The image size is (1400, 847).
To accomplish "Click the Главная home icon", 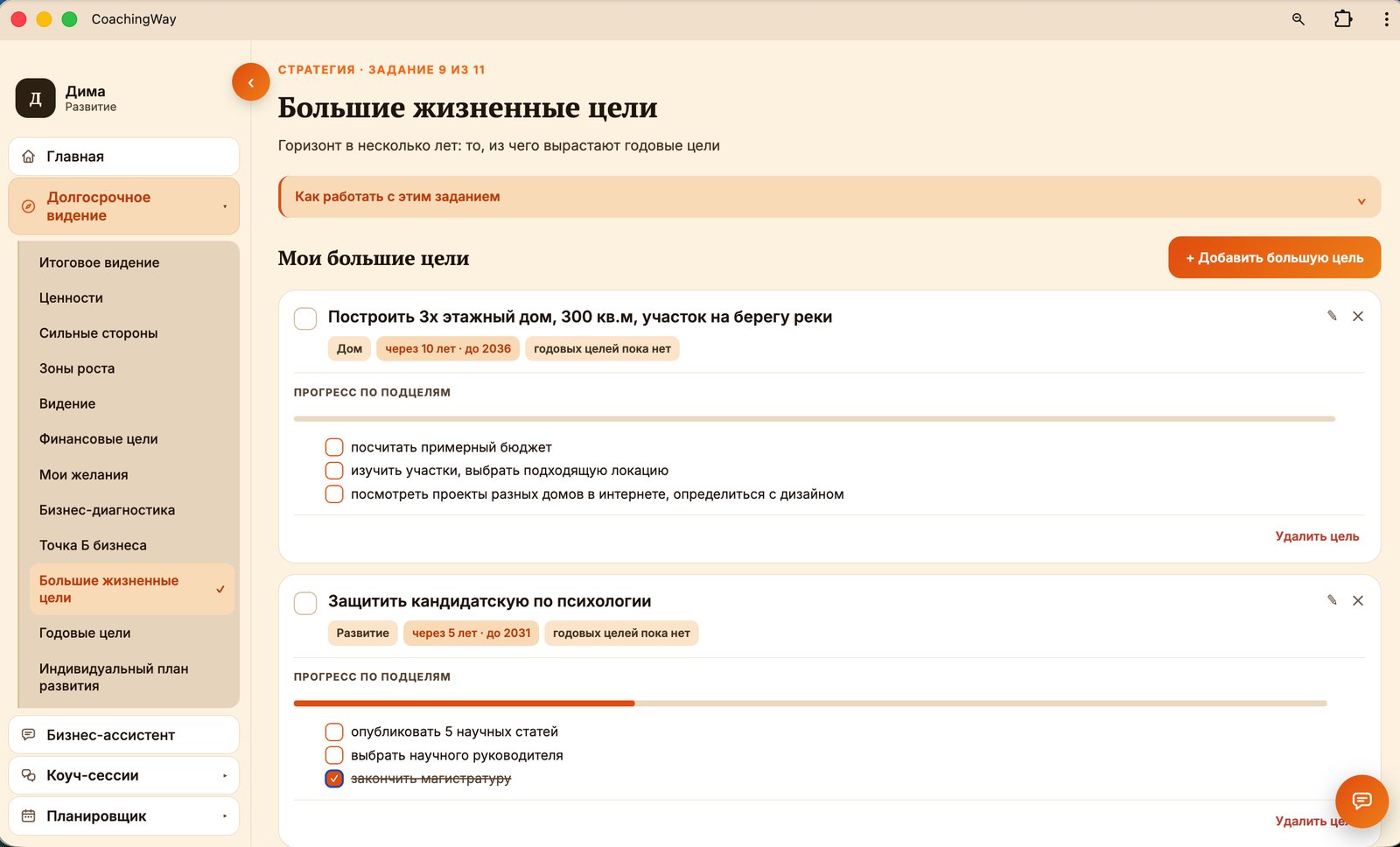I will click(x=29, y=157).
